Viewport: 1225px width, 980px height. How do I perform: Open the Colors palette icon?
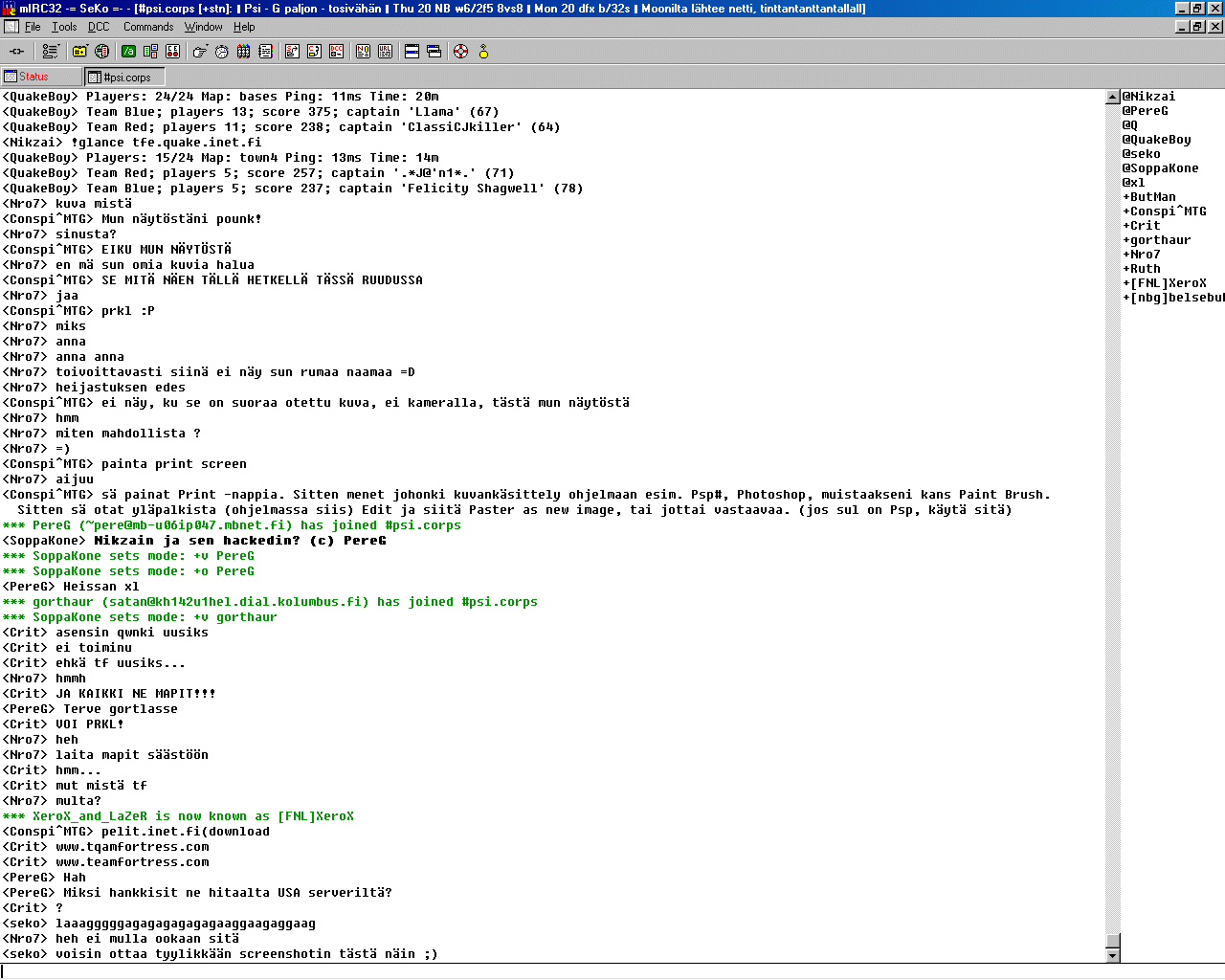tap(243, 52)
